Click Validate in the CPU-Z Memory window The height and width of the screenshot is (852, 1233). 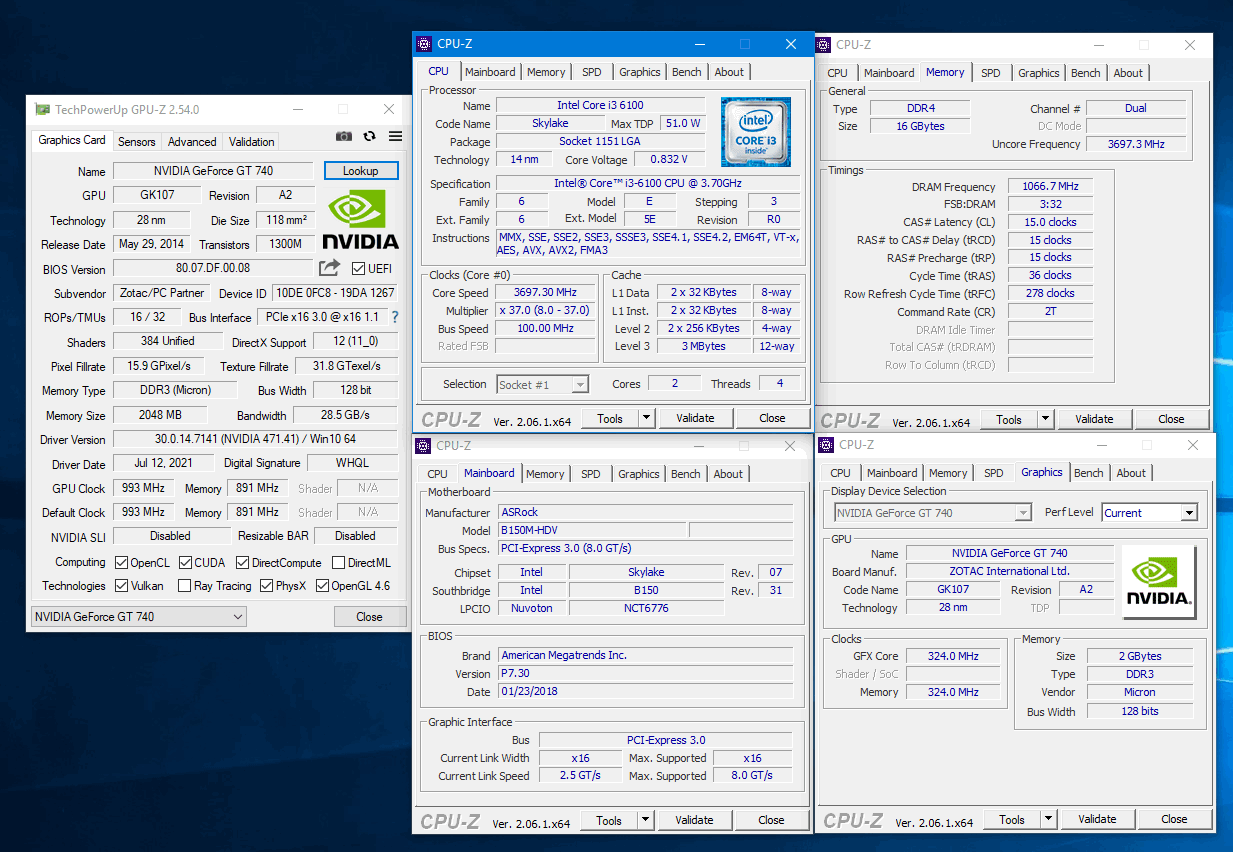[x=1094, y=419]
